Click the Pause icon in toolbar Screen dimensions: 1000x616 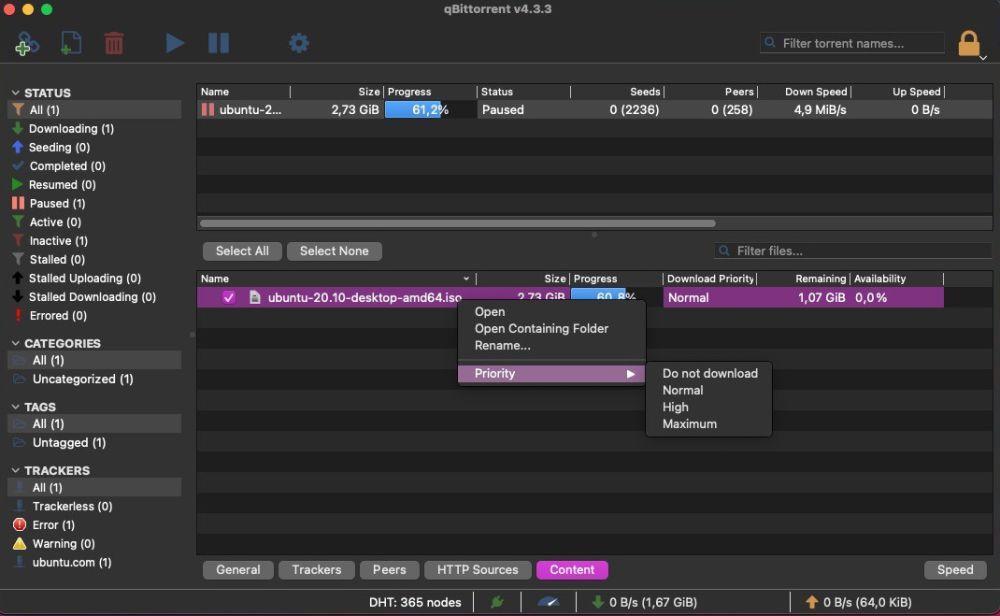pyautogui.click(x=219, y=43)
